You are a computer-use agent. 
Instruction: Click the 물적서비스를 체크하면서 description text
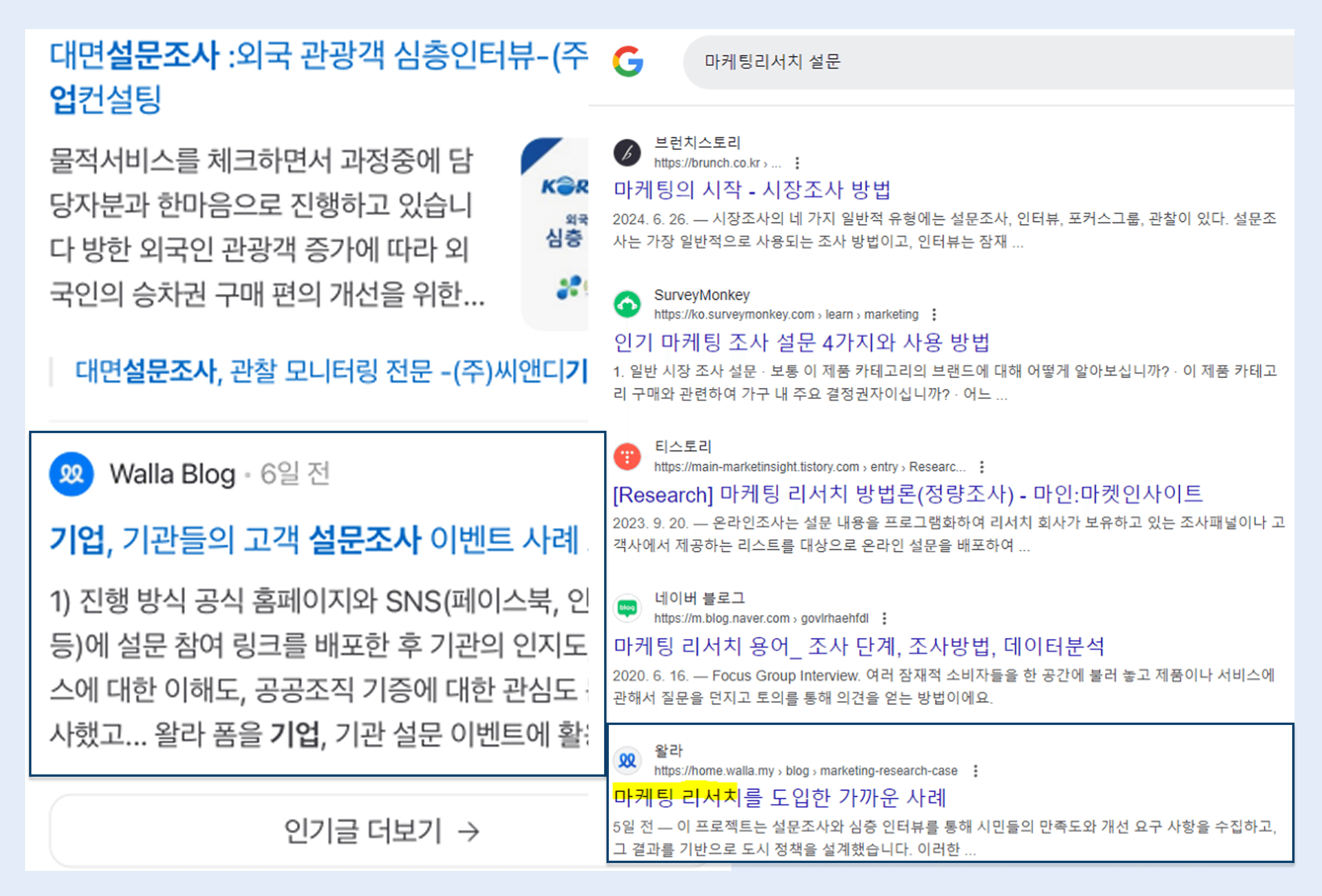(267, 228)
